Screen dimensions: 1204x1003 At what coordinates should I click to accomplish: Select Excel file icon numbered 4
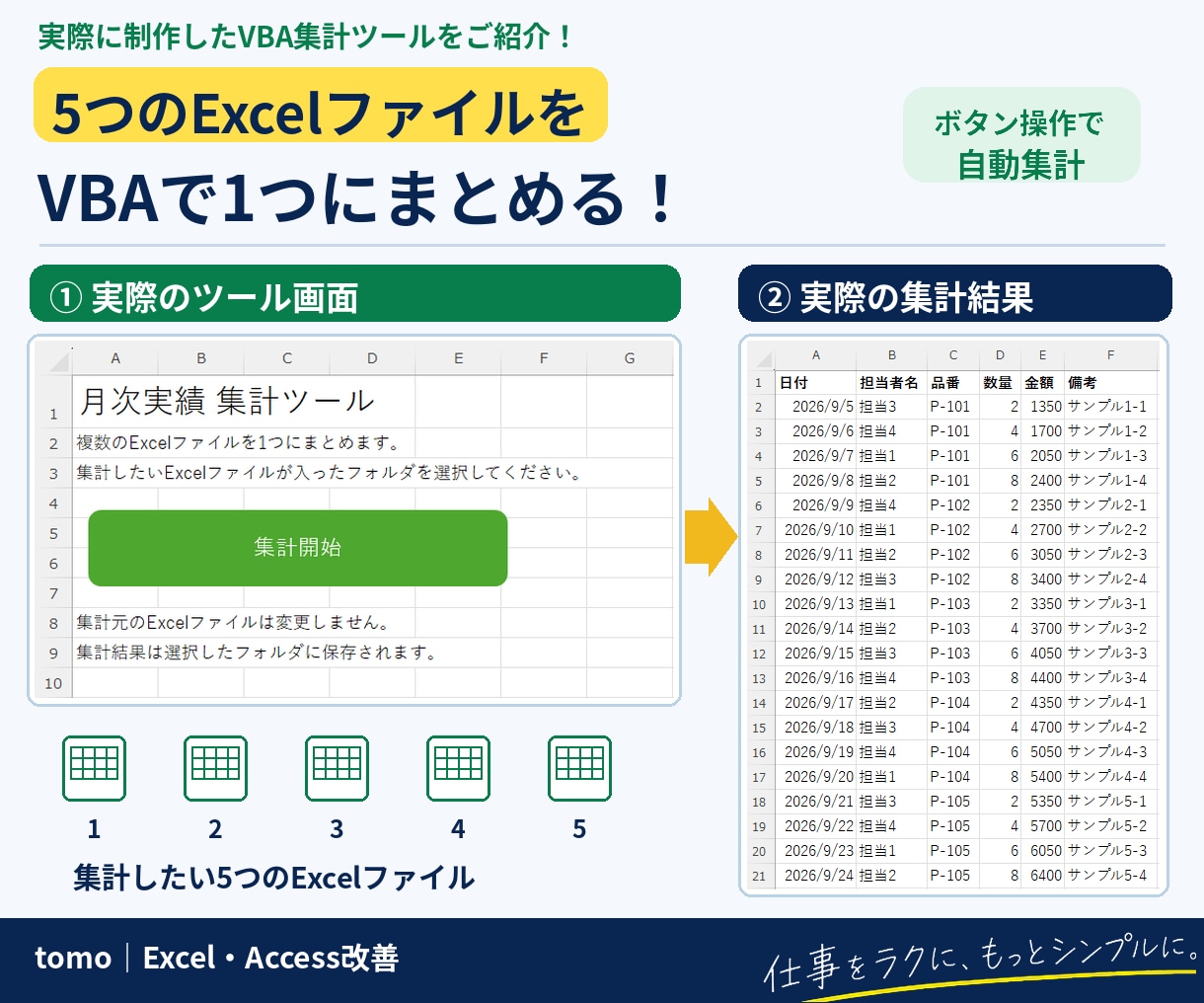click(x=458, y=768)
